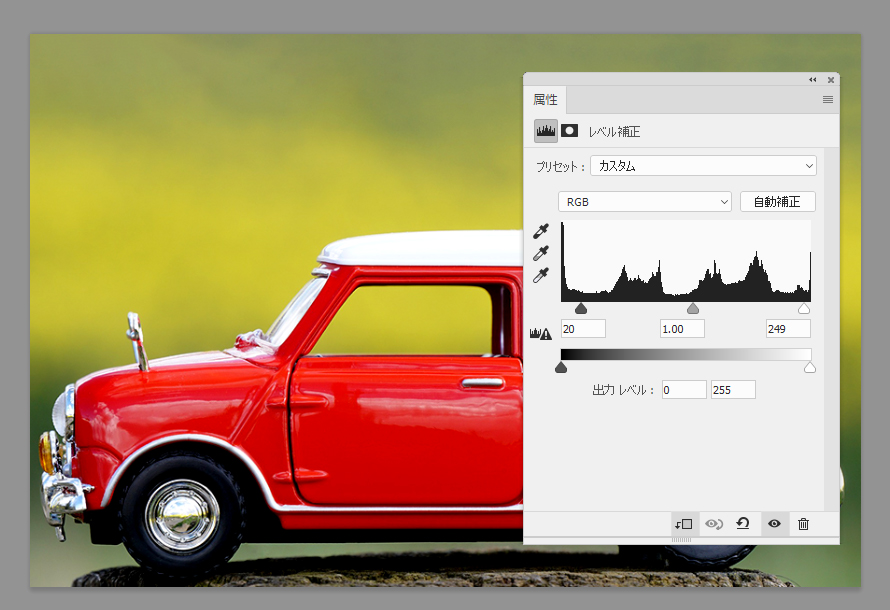Close the Properties panel
The height and width of the screenshot is (610, 890).
(x=831, y=80)
